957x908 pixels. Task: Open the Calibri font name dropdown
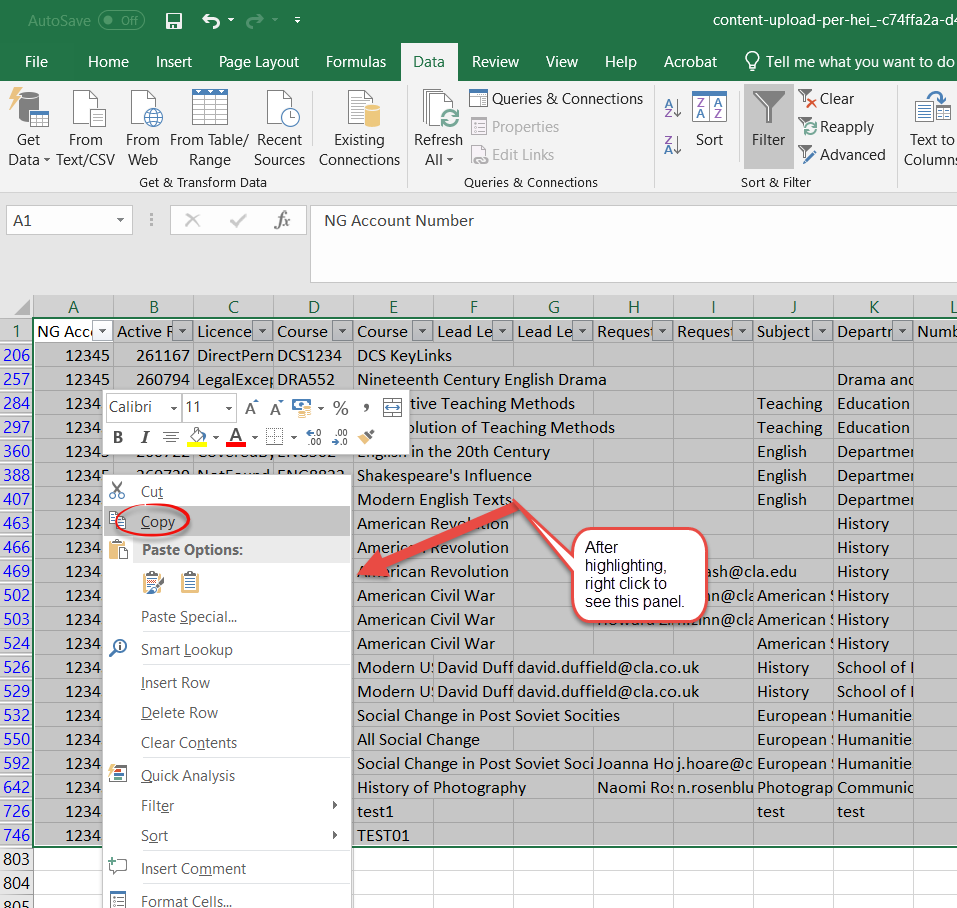point(173,408)
